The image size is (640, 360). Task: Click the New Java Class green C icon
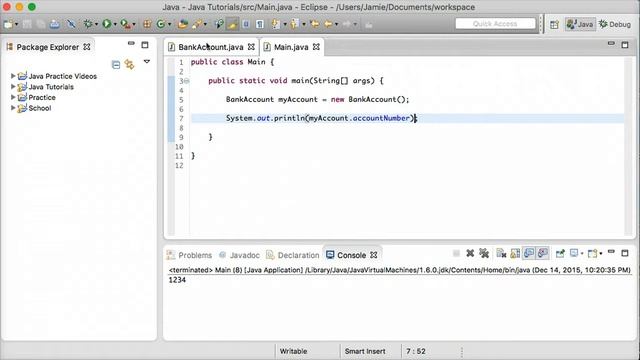[161, 24]
